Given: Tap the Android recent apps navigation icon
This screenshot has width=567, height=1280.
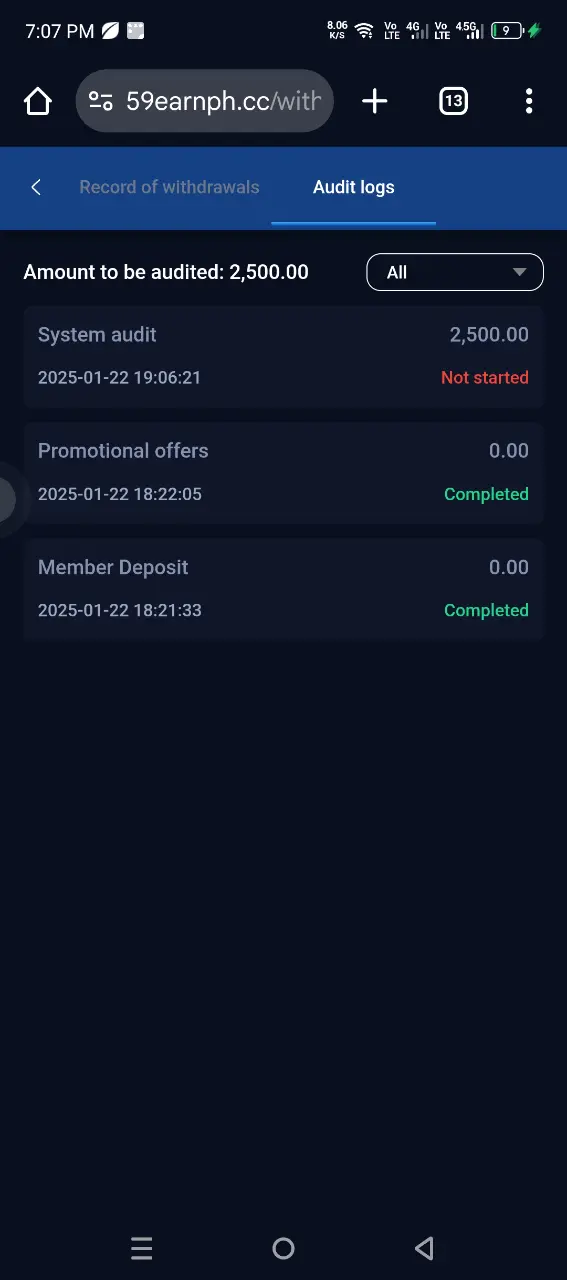Looking at the screenshot, I should click(142, 1248).
